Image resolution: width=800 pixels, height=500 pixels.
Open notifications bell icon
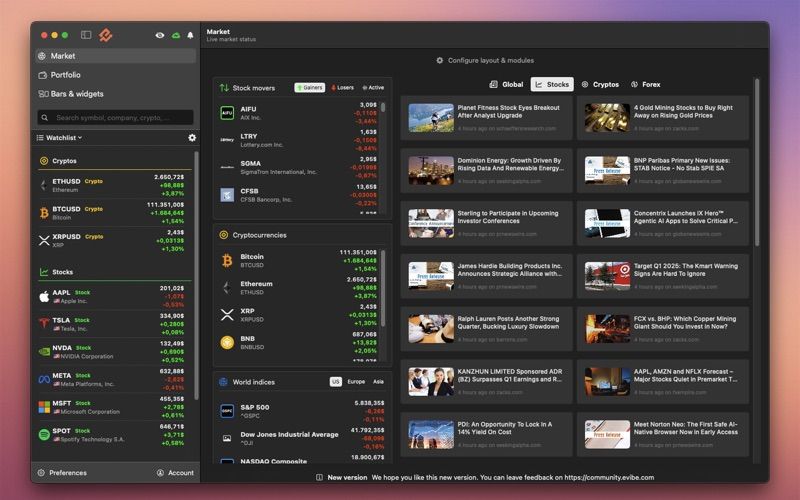tap(190, 35)
